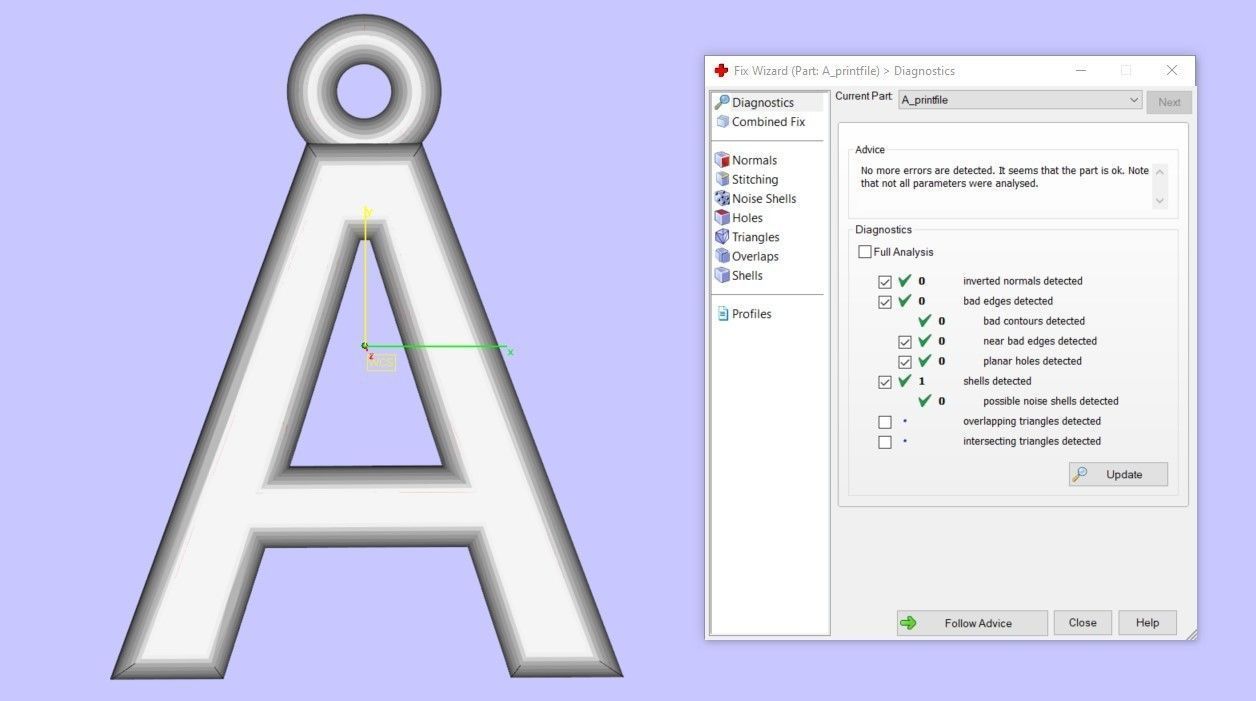Go to the Stitching page

click(754, 179)
